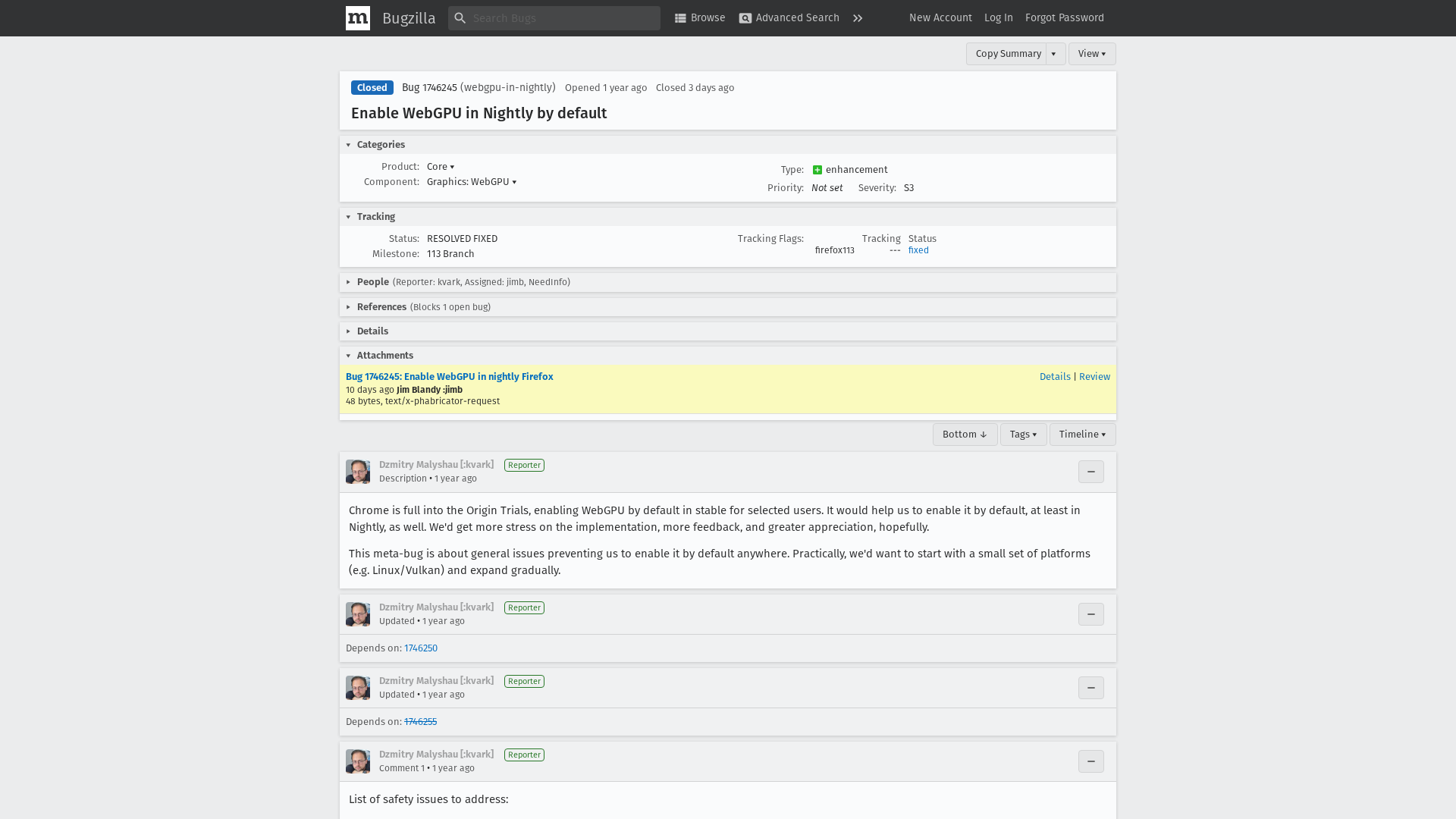Open the more links double-chevron menu

[858, 18]
